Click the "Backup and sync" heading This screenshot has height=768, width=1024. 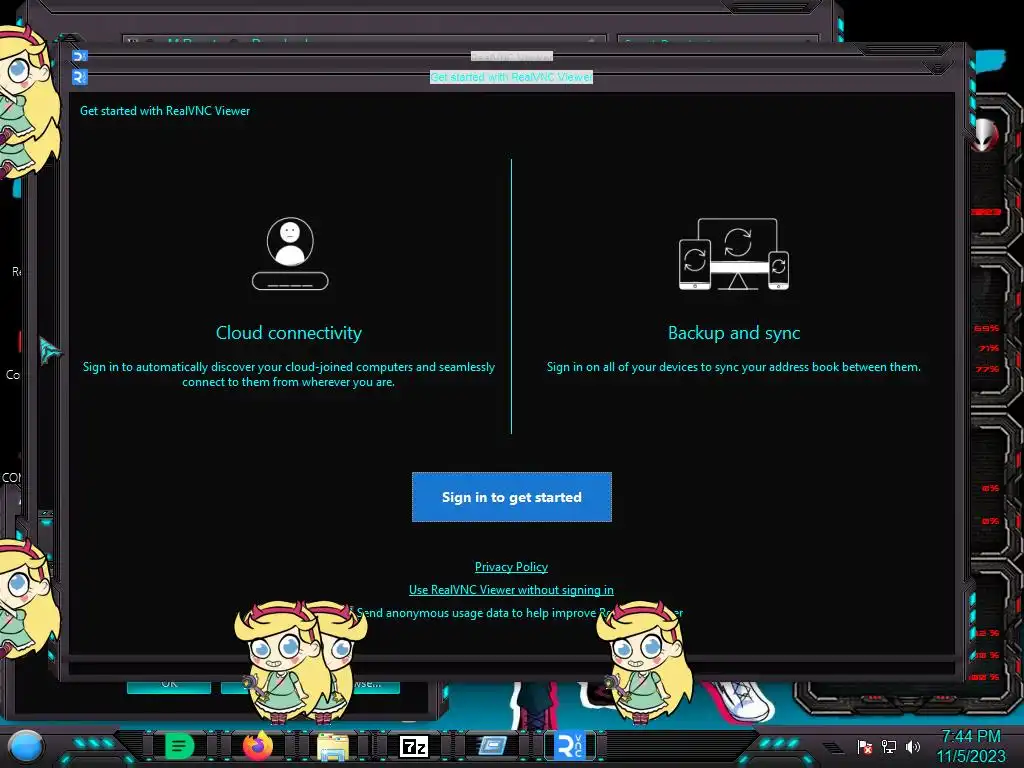[734, 333]
